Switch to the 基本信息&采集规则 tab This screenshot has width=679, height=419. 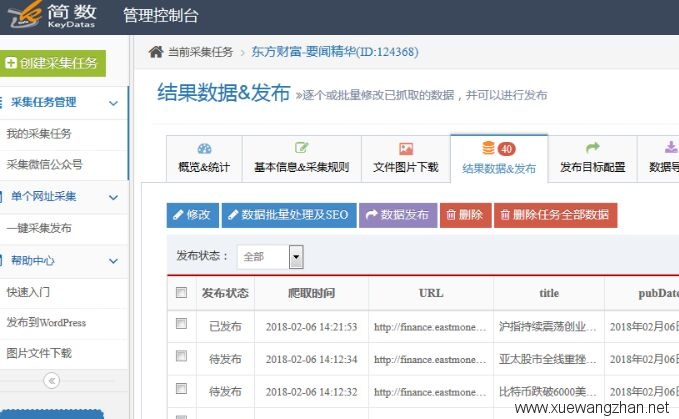click(301, 158)
